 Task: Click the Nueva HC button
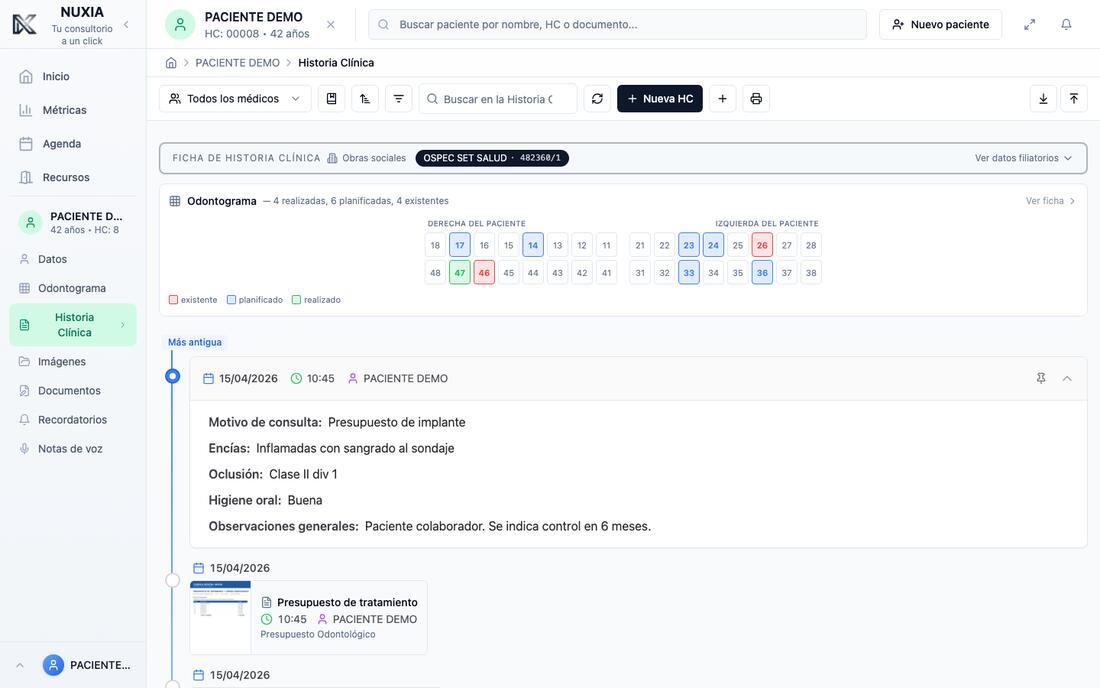click(659, 99)
